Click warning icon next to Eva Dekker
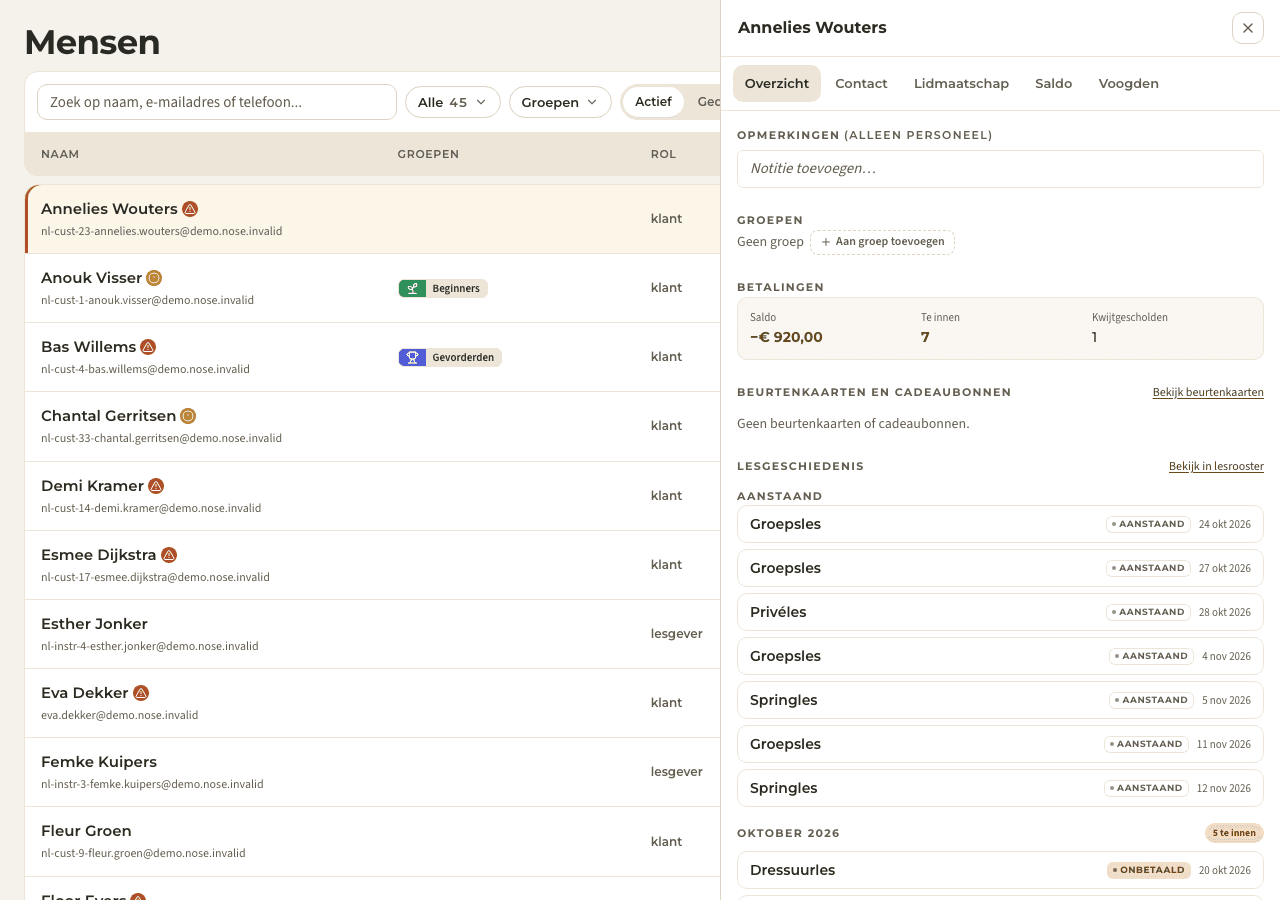The width and height of the screenshot is (1280, 900). tap(141, 693)
